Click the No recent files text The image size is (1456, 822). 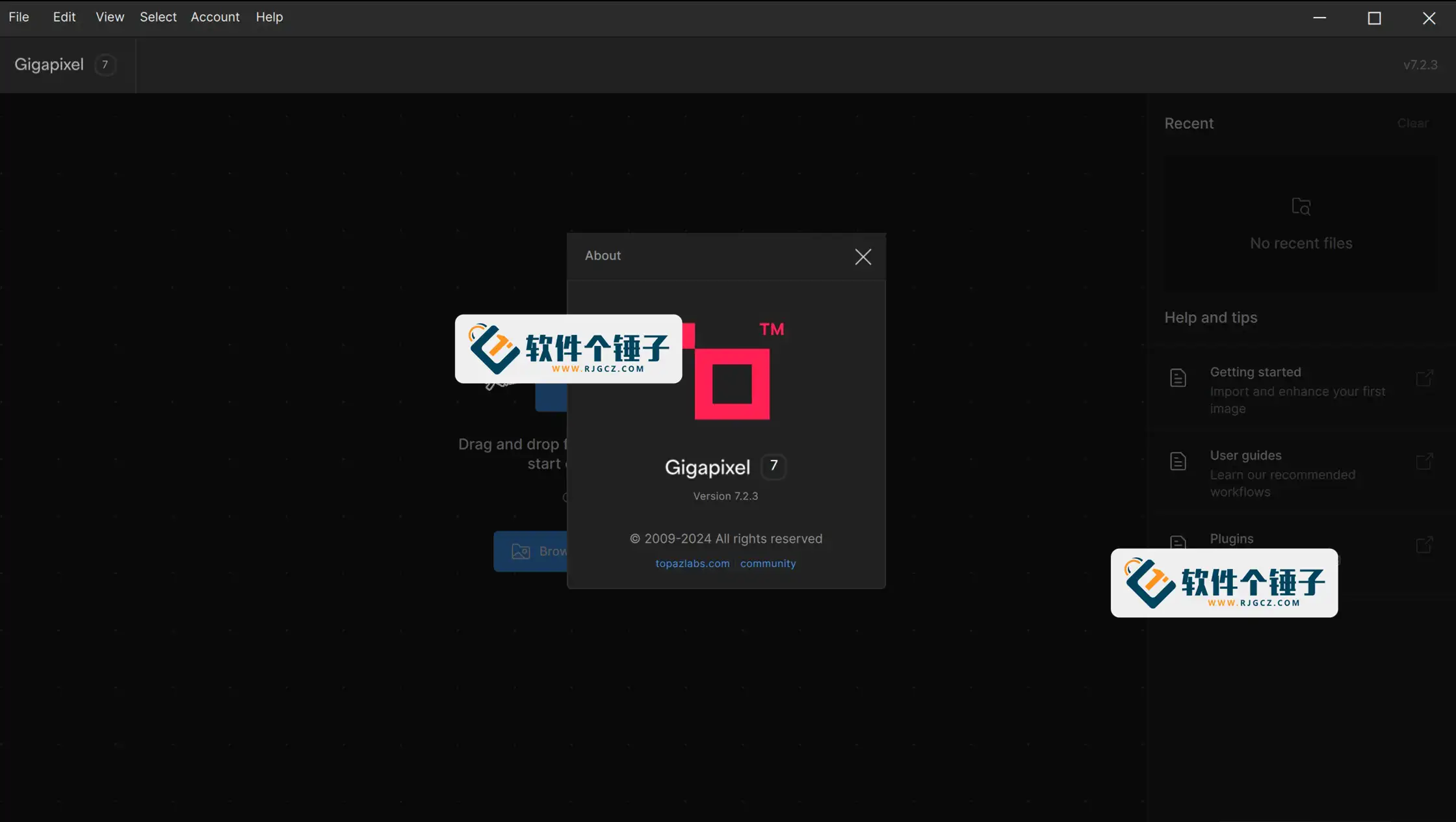coord(1301,243)
